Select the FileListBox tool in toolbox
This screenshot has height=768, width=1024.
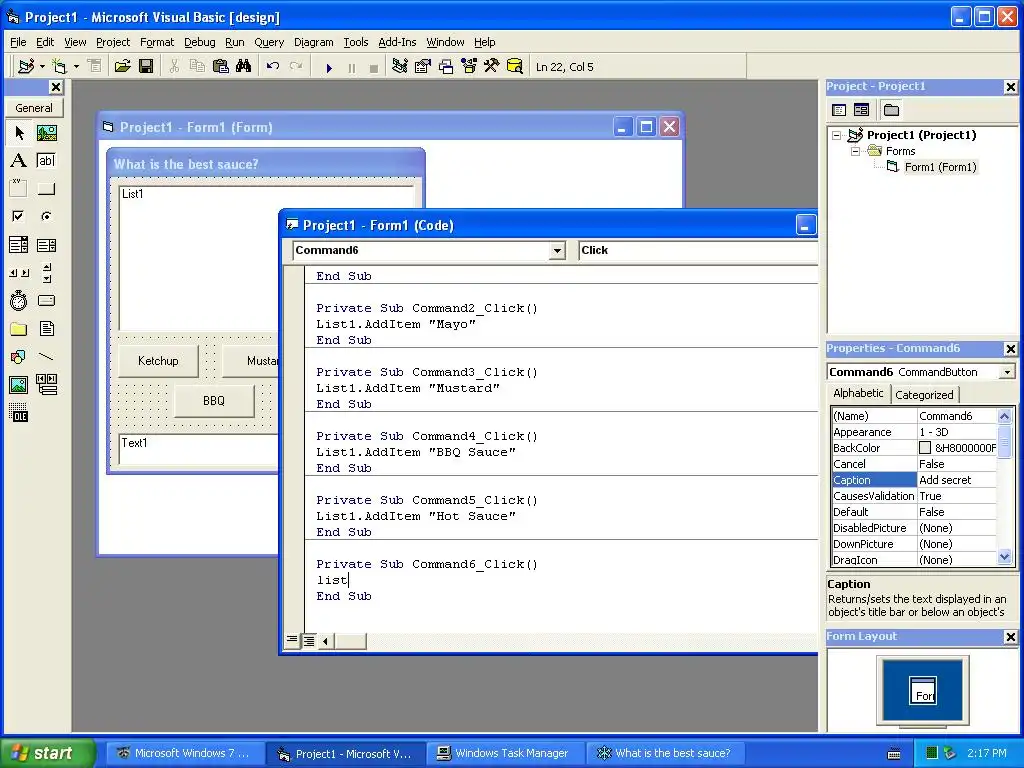(46, 328)
